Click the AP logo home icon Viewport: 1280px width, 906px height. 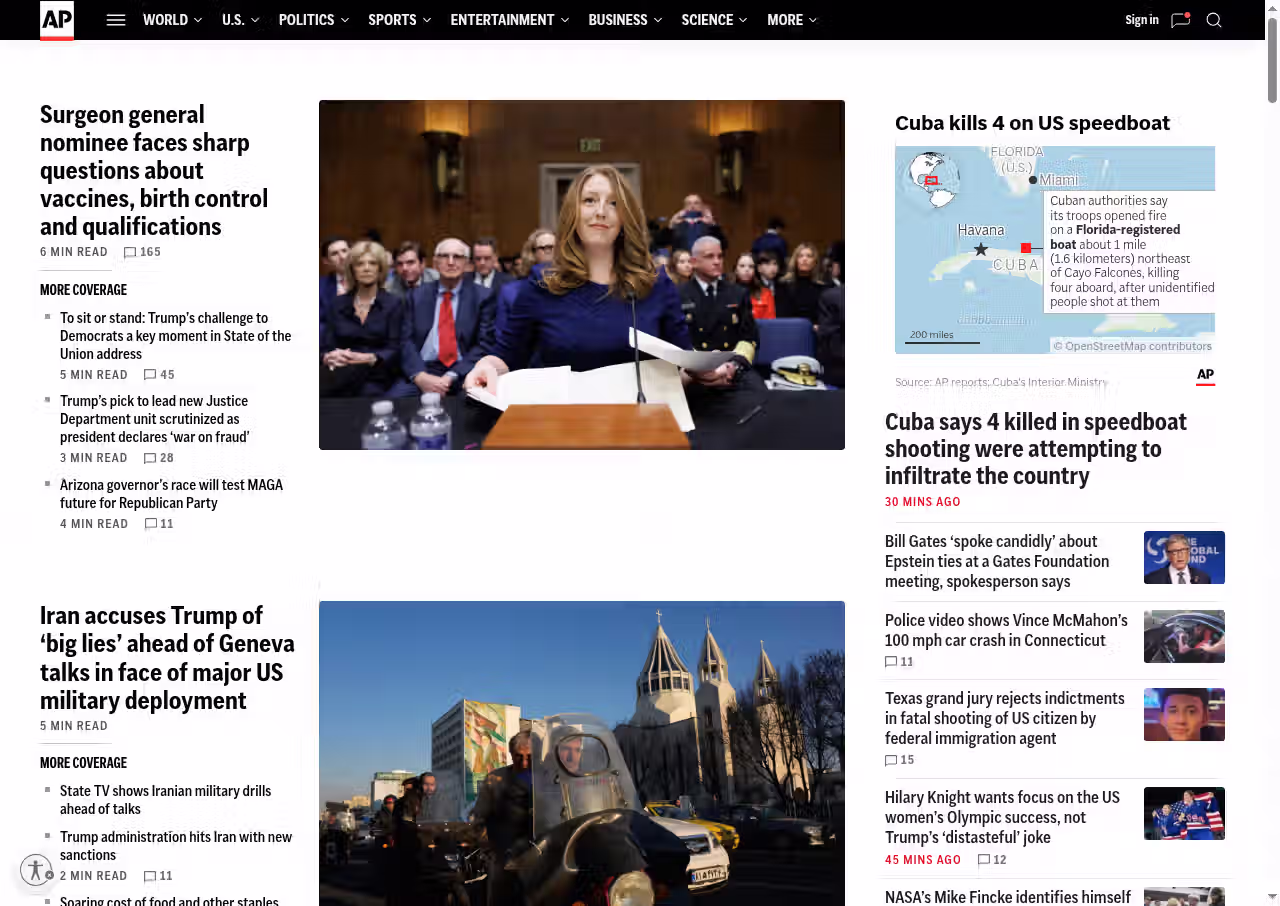click(x=57, y=20)
